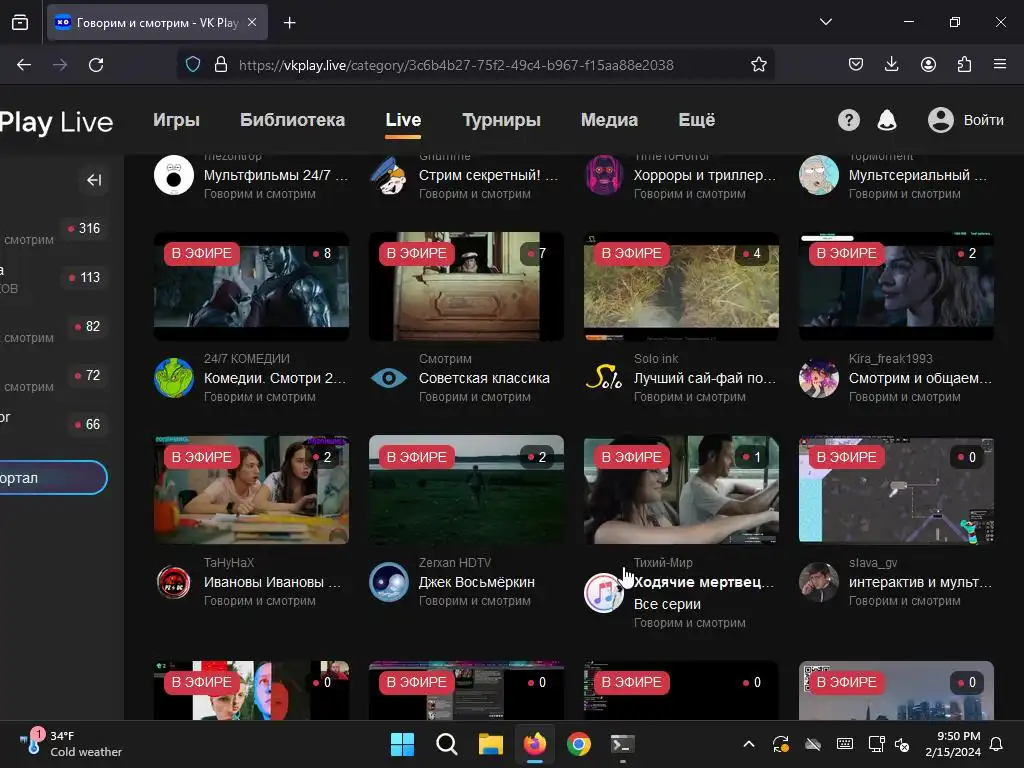The height and width of the screenshot is (768, 1024).
Task: Open Windows Start menu
Action: (402, 744)
